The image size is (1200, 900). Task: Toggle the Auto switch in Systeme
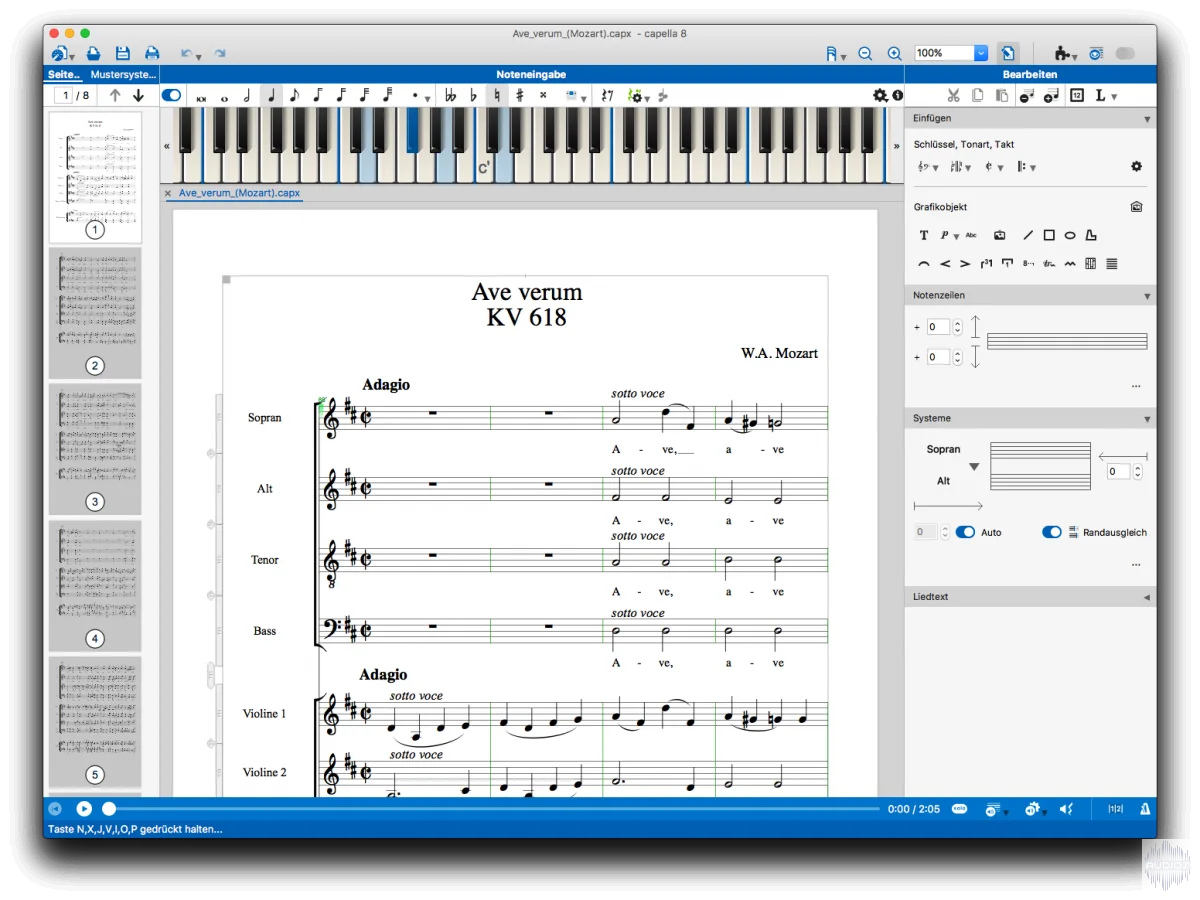coord(965,532)
